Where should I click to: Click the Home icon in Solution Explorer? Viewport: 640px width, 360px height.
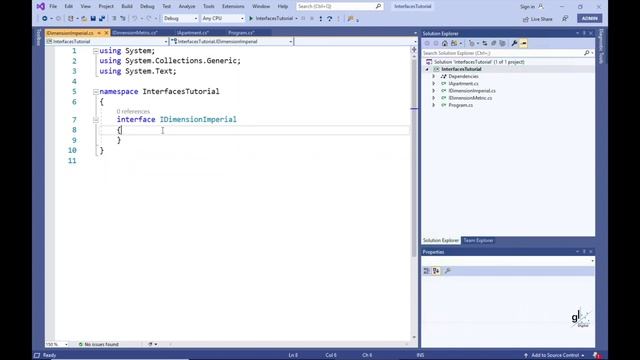pos(444,43)
